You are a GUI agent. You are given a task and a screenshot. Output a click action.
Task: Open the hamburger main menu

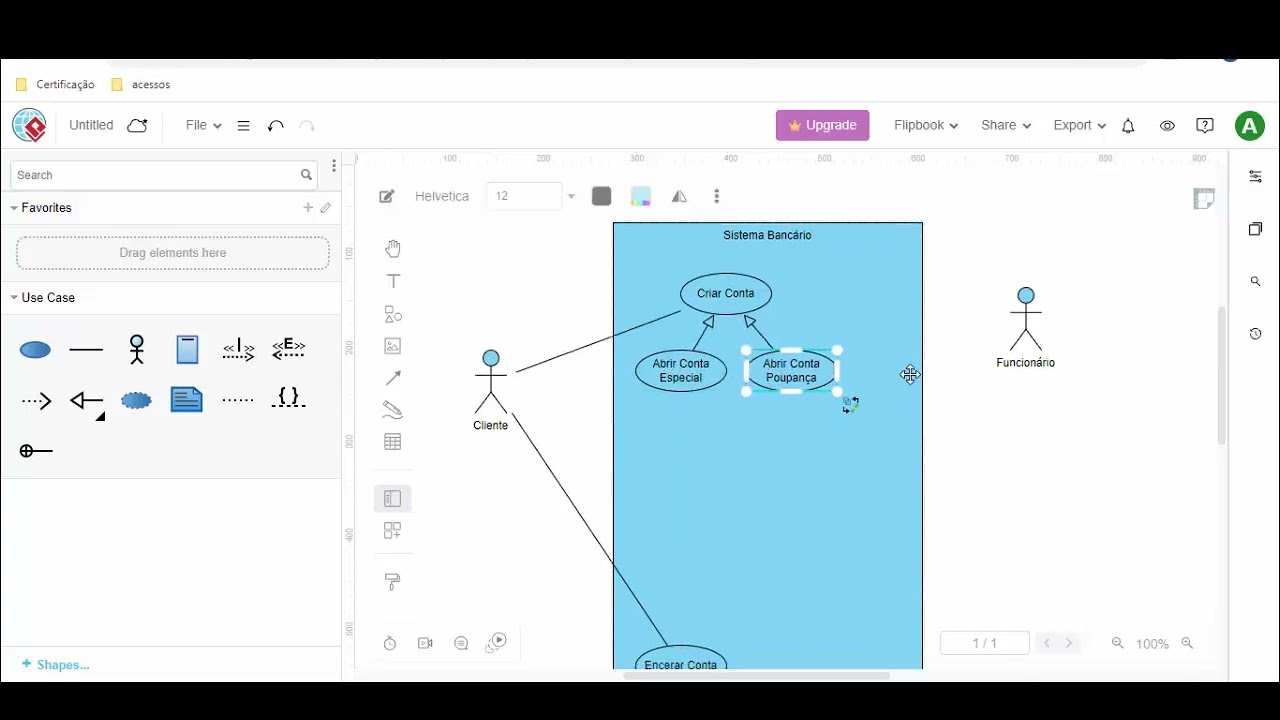point(243,126)
